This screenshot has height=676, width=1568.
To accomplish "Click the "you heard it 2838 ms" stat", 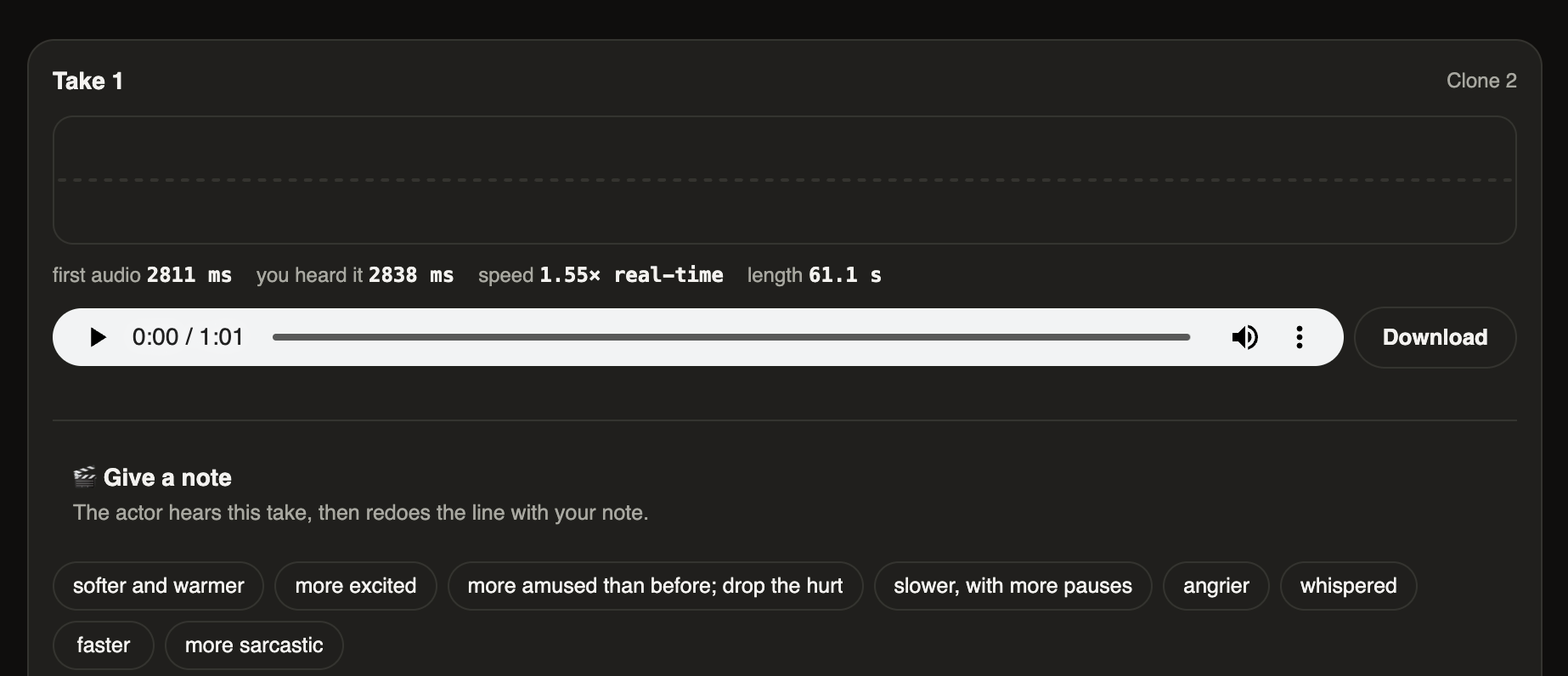I will pyautogui.click(x=355, y=275).
